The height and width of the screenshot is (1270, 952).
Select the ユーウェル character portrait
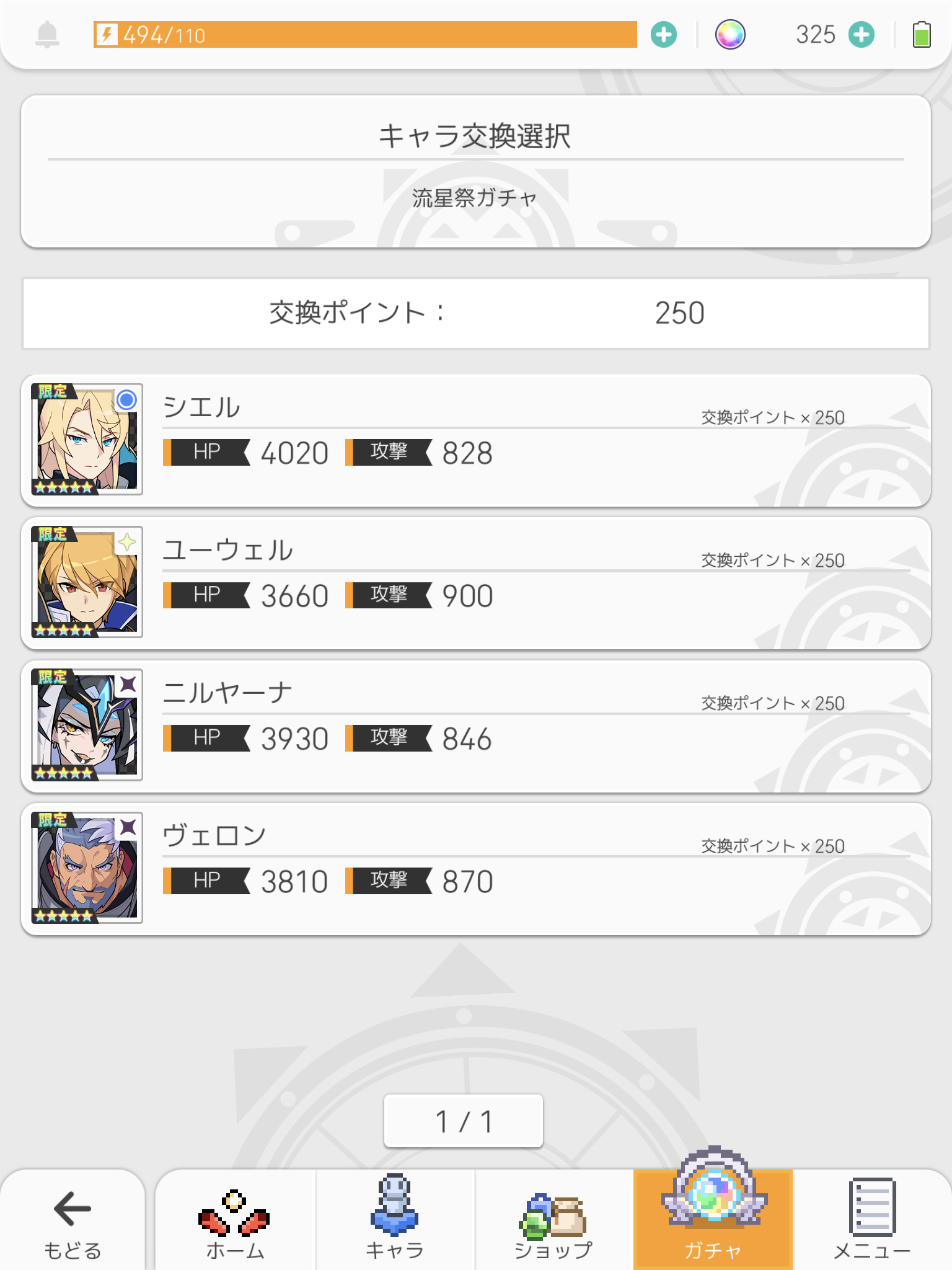point(86,582)
